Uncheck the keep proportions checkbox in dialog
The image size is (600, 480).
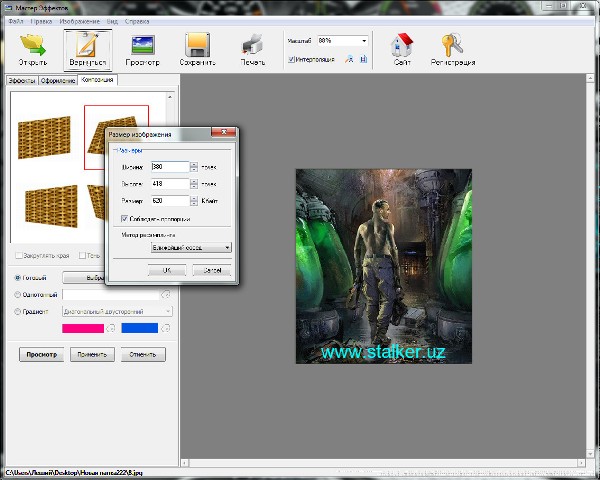(x=124, y=218)
